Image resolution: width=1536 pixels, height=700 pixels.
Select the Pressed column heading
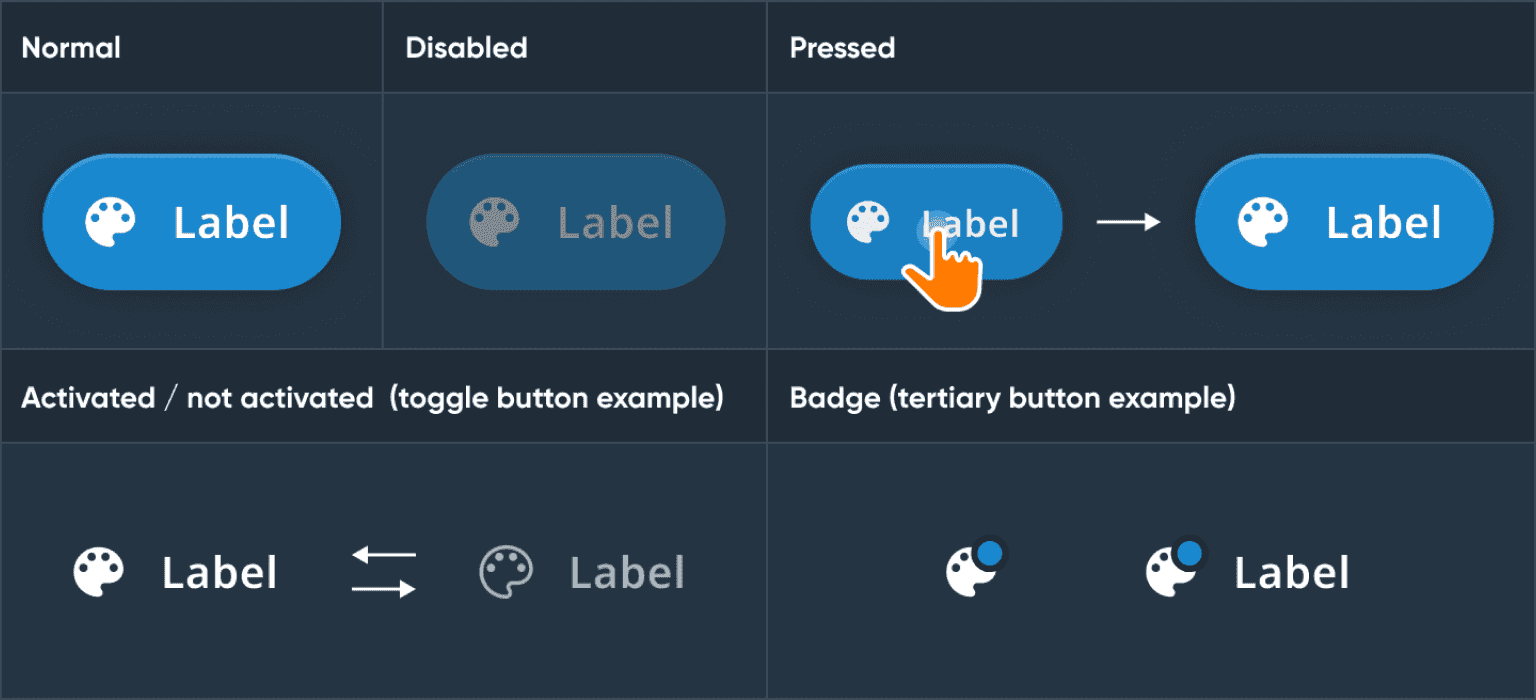(842, 48)
